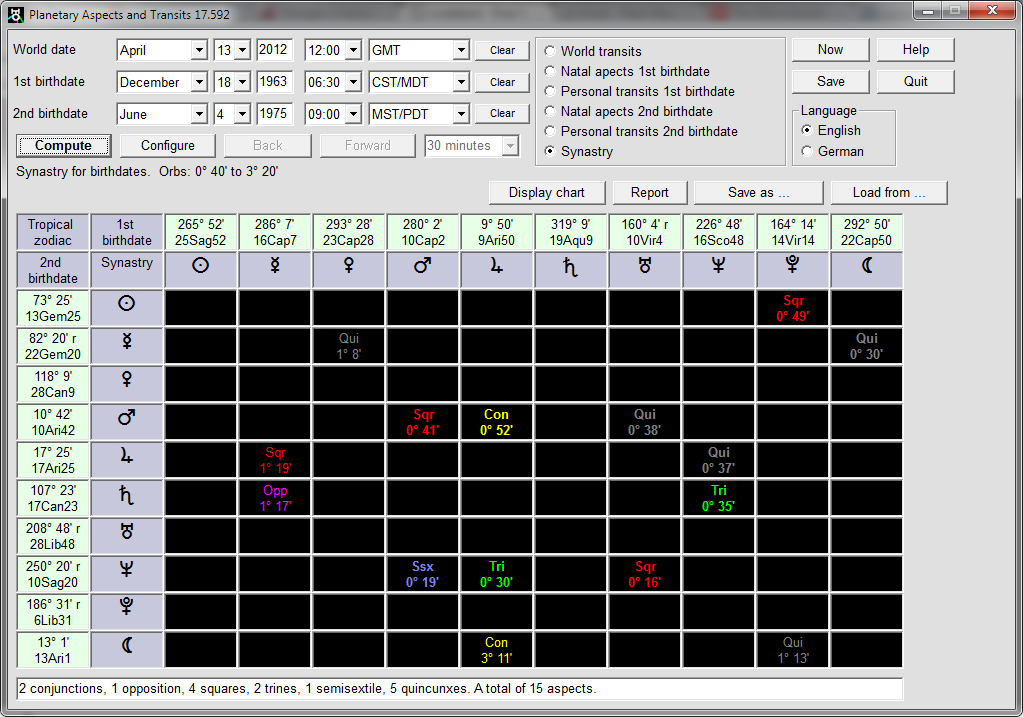Click the 1st birthdate year field 1963

click(274, 82)
